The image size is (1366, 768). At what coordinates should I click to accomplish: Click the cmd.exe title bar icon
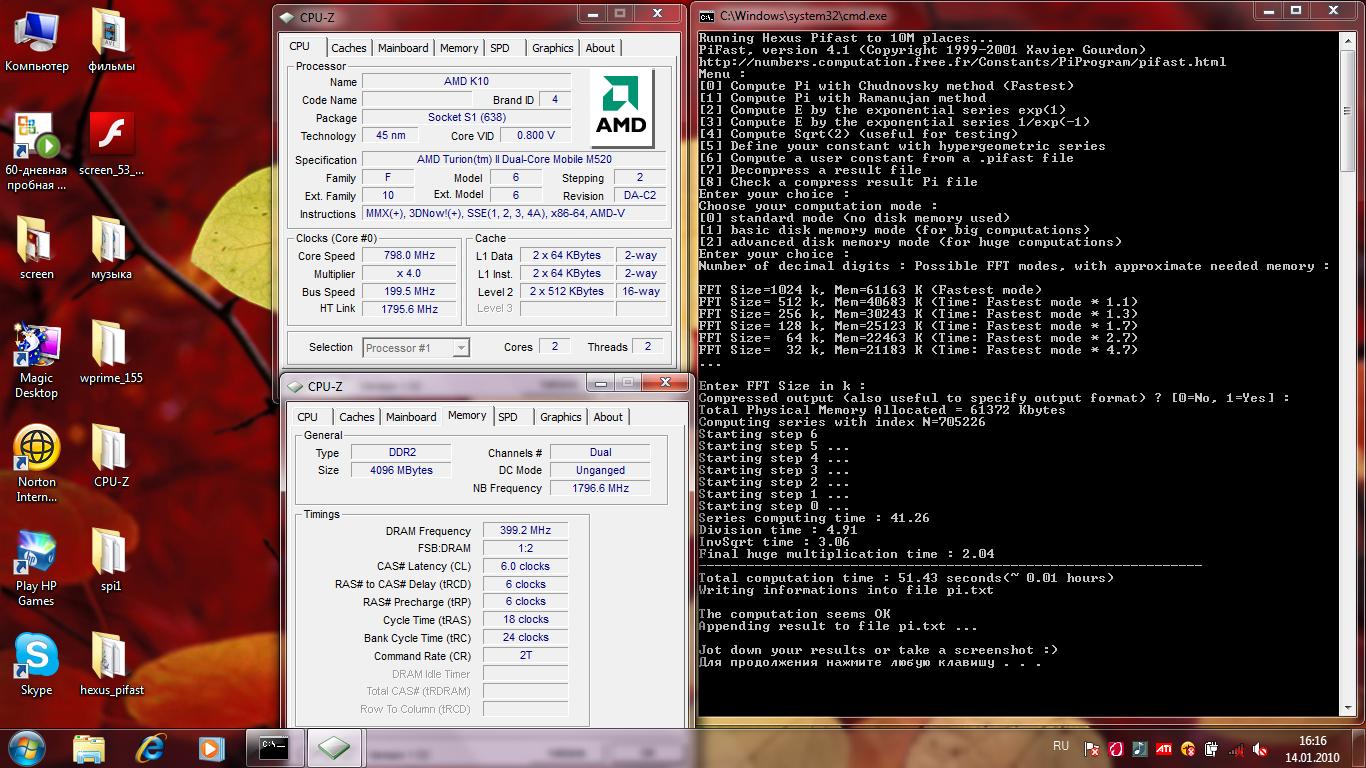tap(706, 17)
